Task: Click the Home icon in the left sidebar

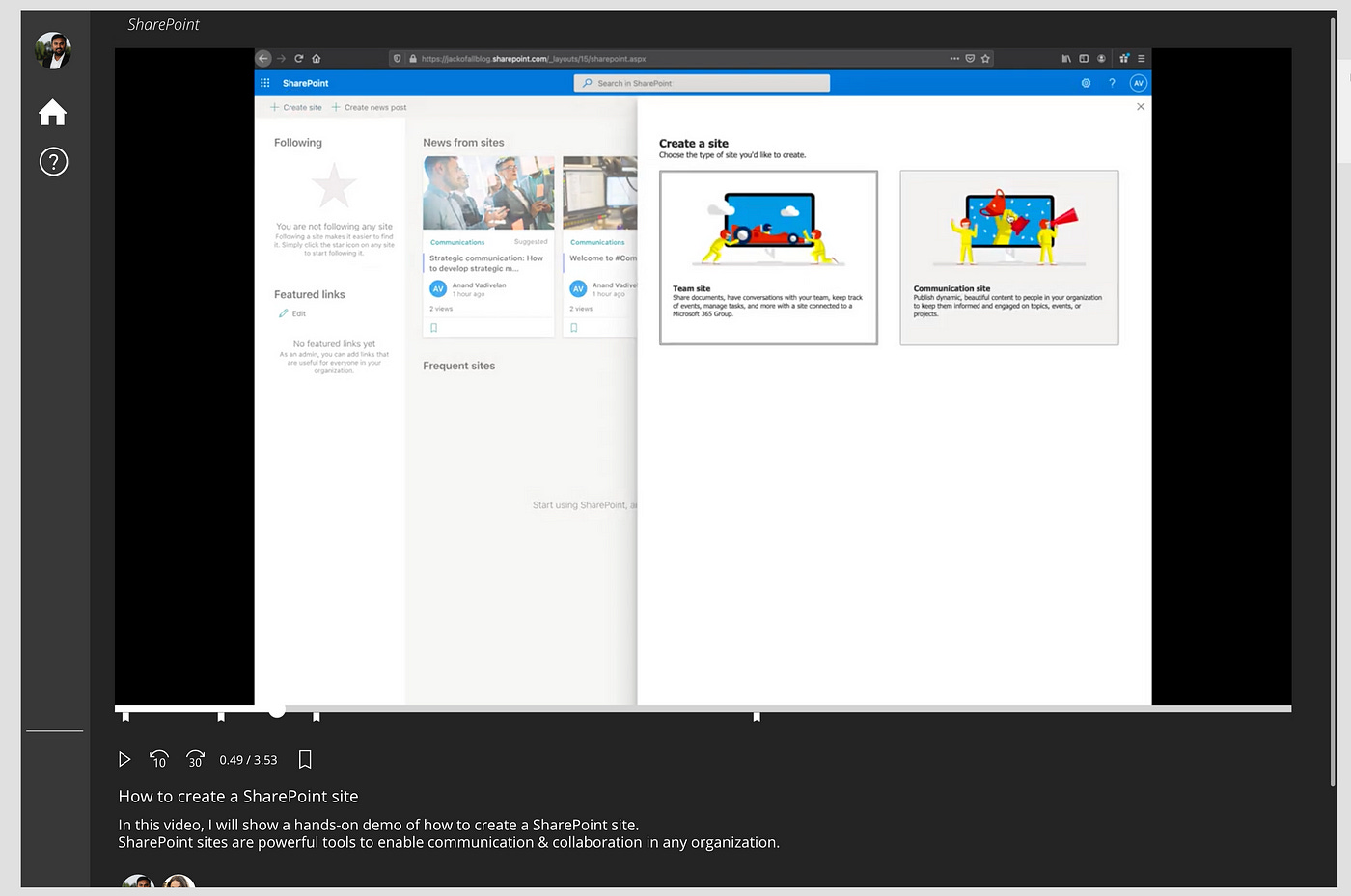Action: pos(52,113)
